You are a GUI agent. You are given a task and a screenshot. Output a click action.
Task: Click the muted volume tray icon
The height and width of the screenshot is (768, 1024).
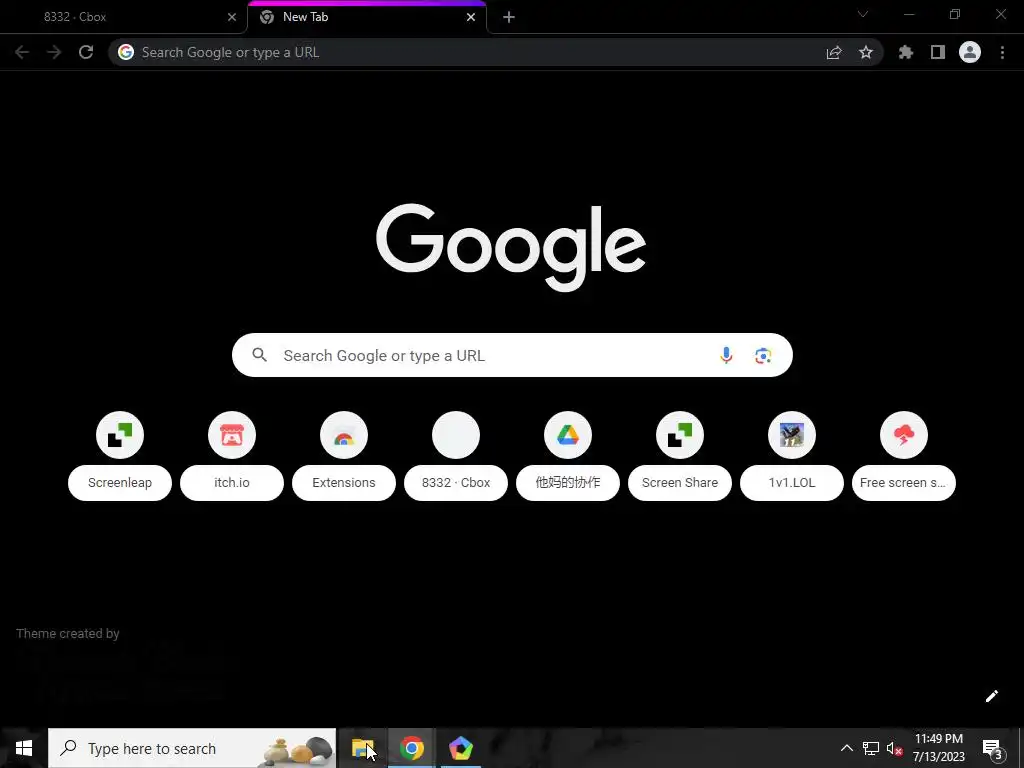894,748
